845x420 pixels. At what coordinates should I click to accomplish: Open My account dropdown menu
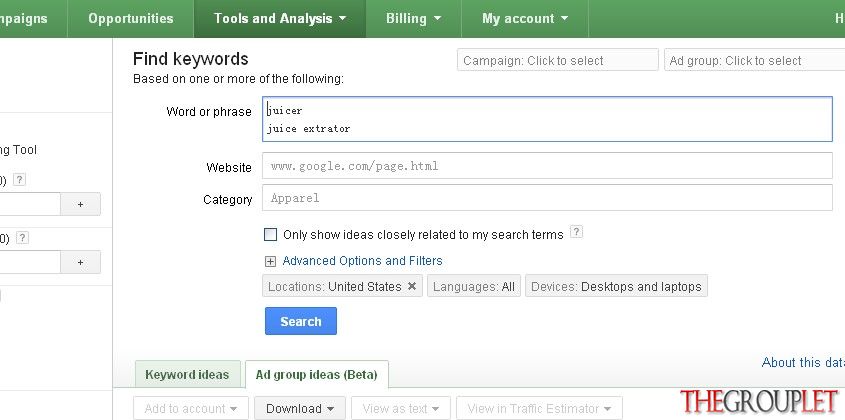[525, 18]
